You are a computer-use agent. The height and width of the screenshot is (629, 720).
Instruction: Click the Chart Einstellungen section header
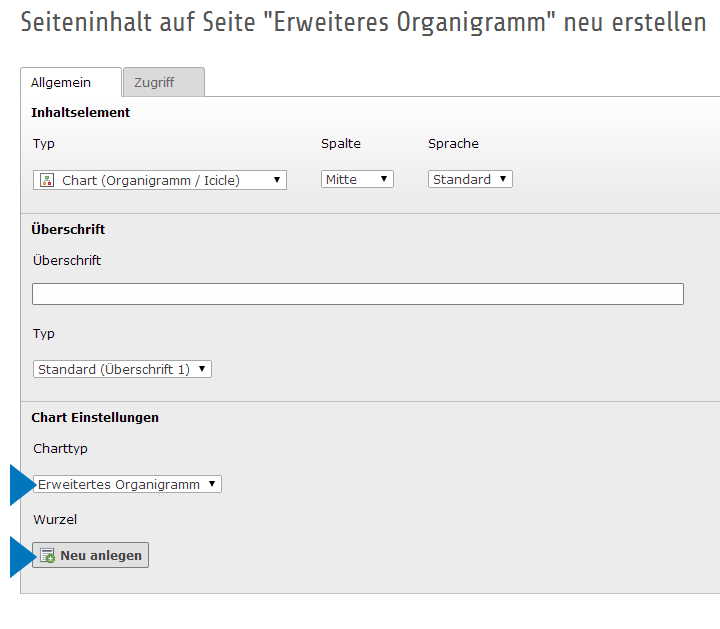(95, 418)
